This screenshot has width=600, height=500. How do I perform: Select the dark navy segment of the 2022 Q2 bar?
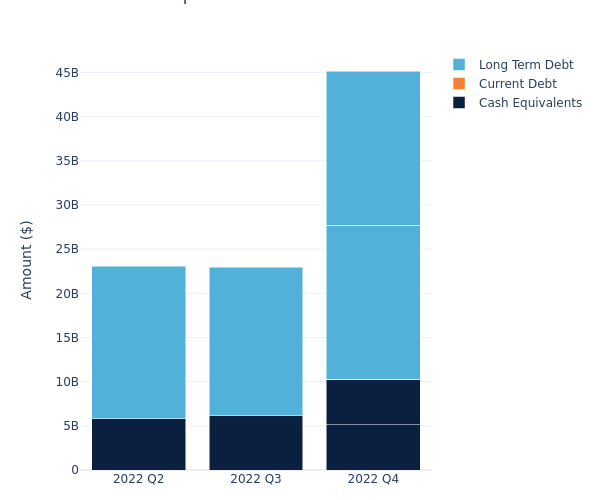(x=138, y=444)
